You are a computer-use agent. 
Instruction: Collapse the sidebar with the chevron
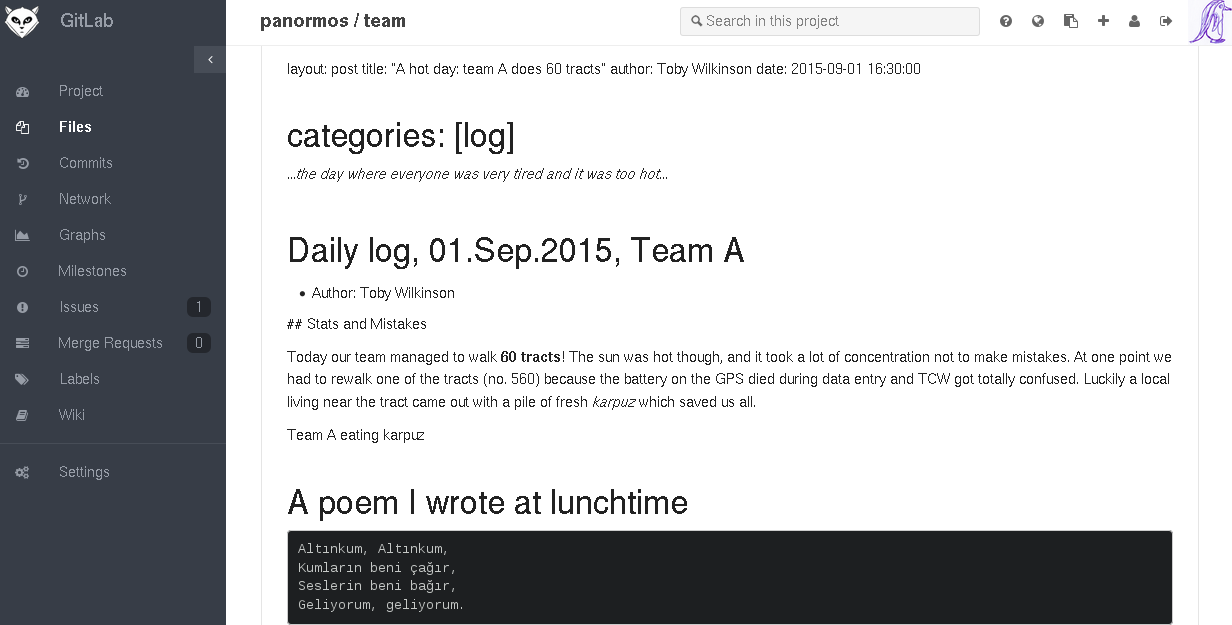[x=210, y=60]
